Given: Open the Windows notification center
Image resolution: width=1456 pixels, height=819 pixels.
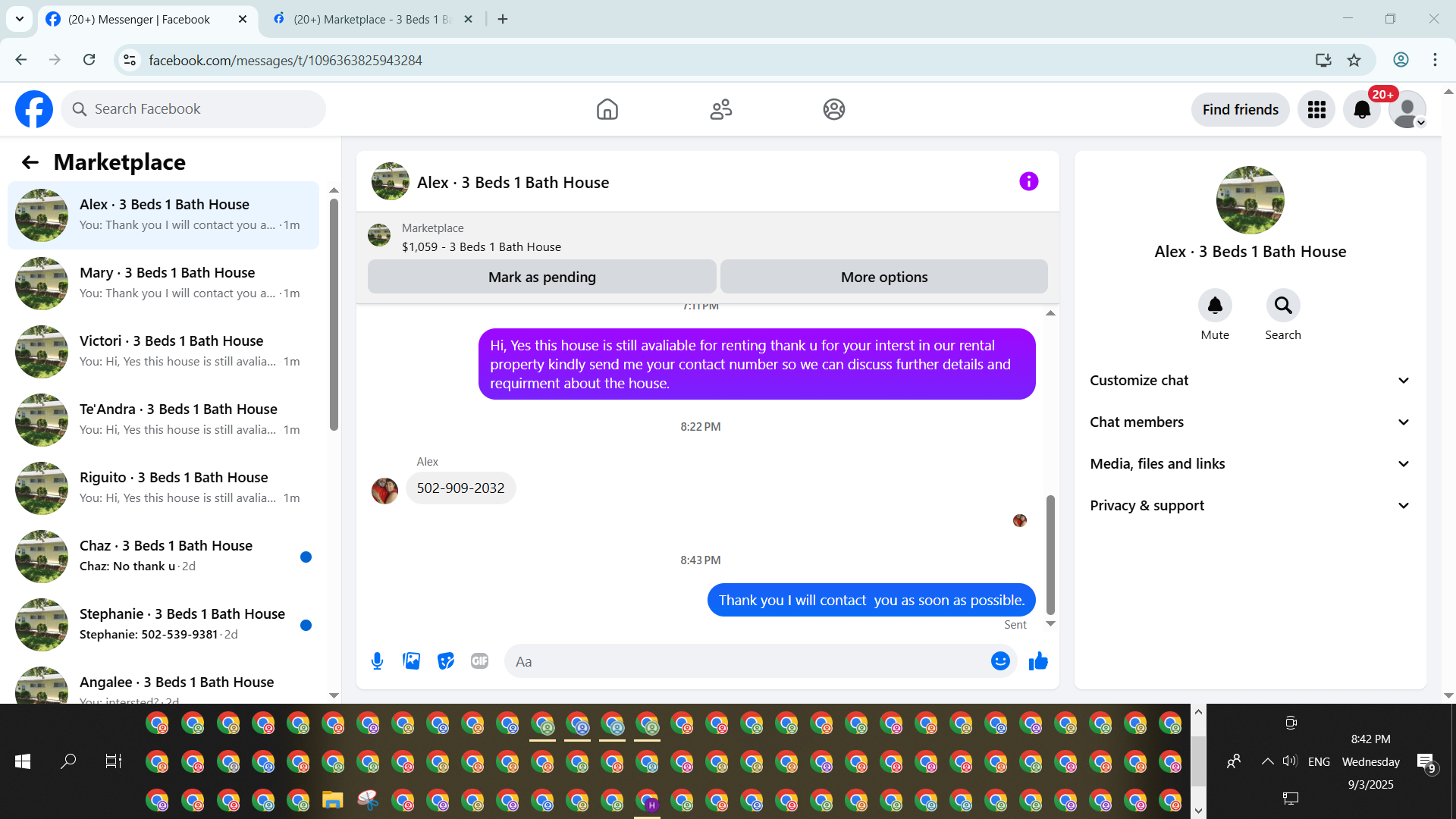Looking at the screenshot, I should pyautogui.click(x=1426, y=763).
